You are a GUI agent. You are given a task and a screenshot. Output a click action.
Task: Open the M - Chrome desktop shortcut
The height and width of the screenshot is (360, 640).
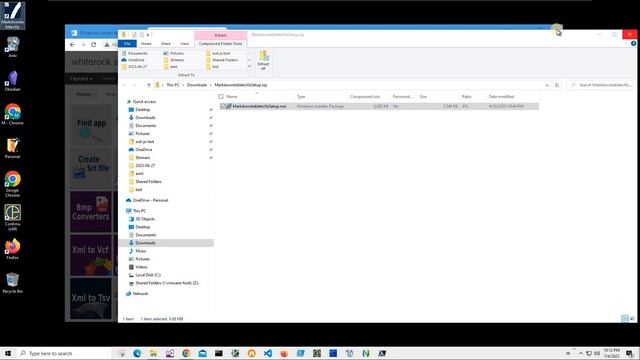13,114
